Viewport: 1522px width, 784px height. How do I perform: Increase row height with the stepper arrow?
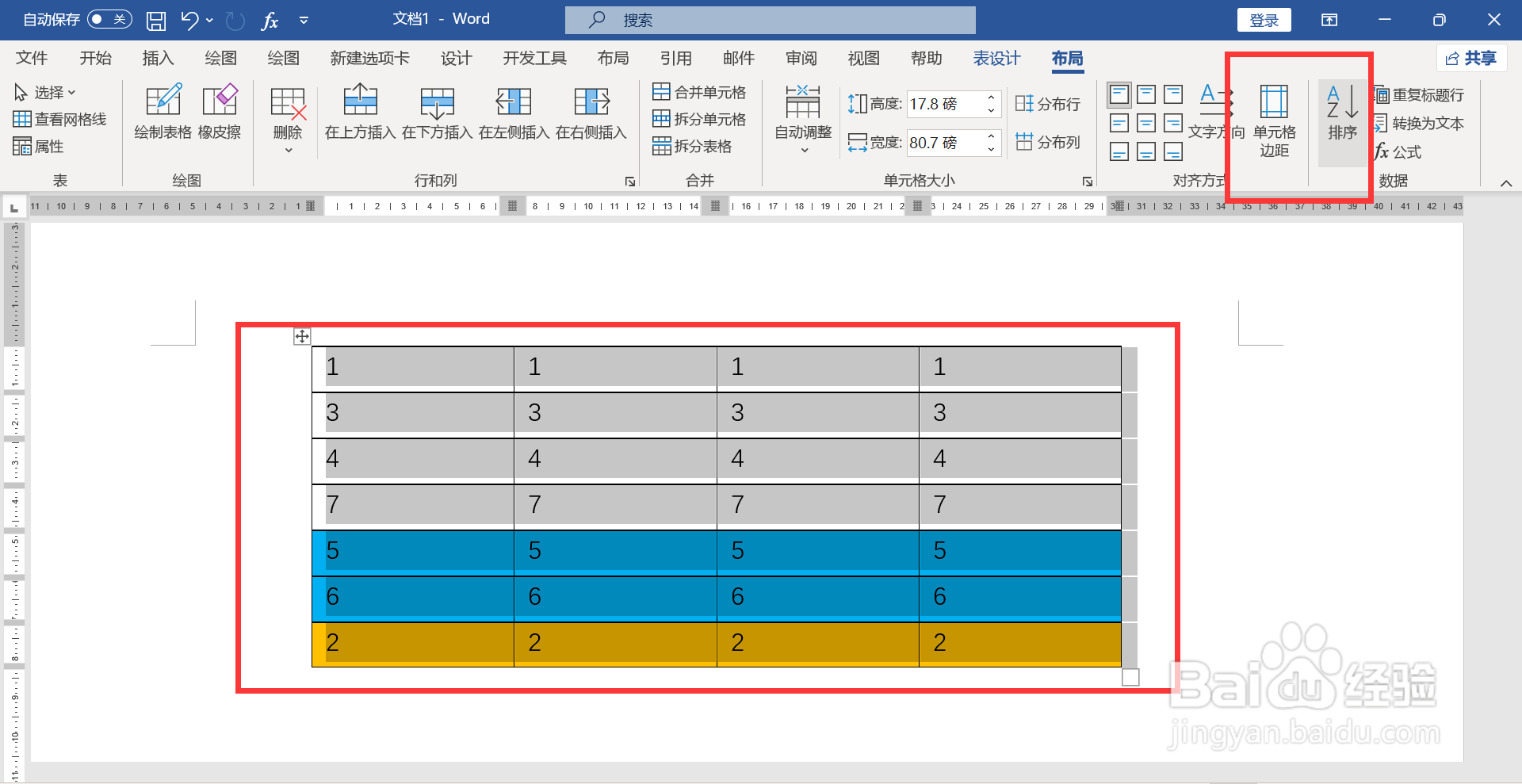[x=989, y=98]
